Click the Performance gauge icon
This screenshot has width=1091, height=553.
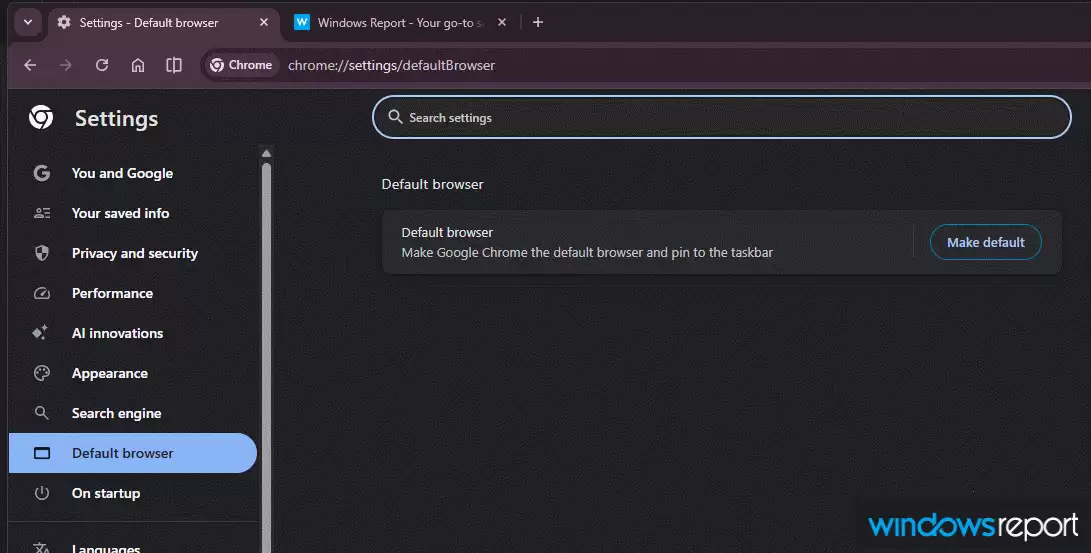(x=41, y=293)
